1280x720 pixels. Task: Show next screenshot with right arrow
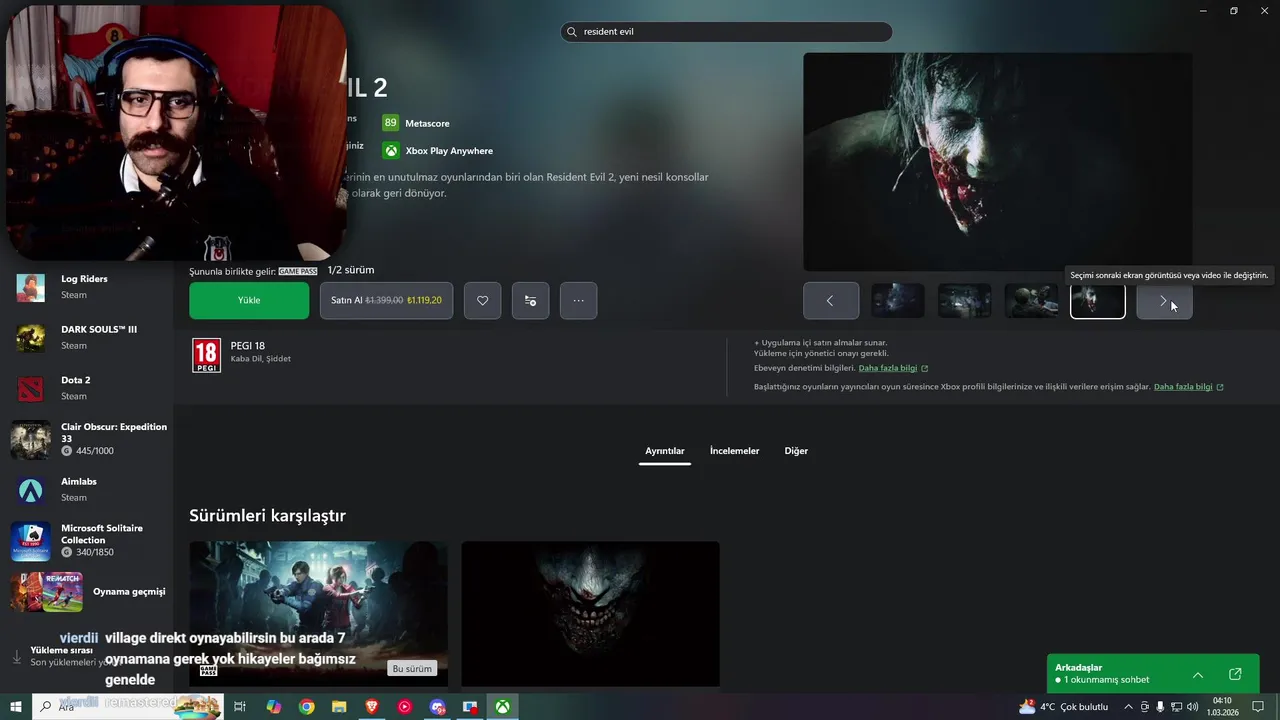pos(1164,301)
